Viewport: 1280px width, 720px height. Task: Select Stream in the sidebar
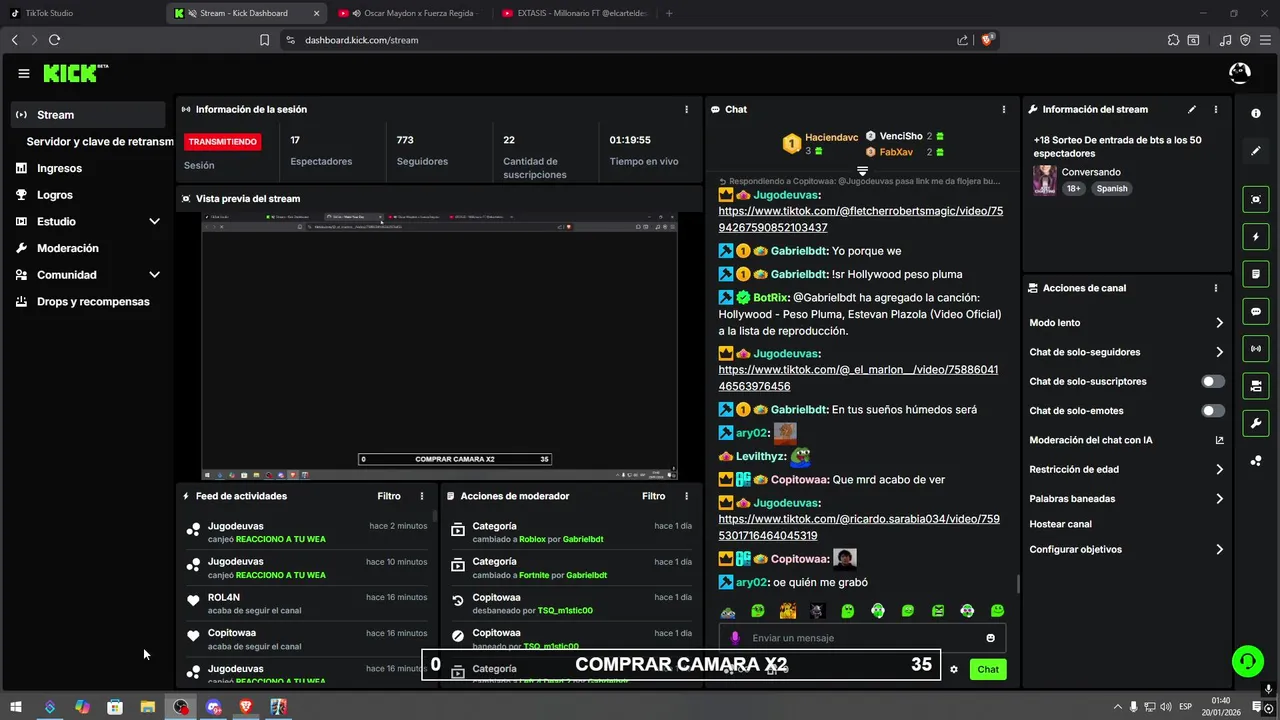[x=88, y=115]
